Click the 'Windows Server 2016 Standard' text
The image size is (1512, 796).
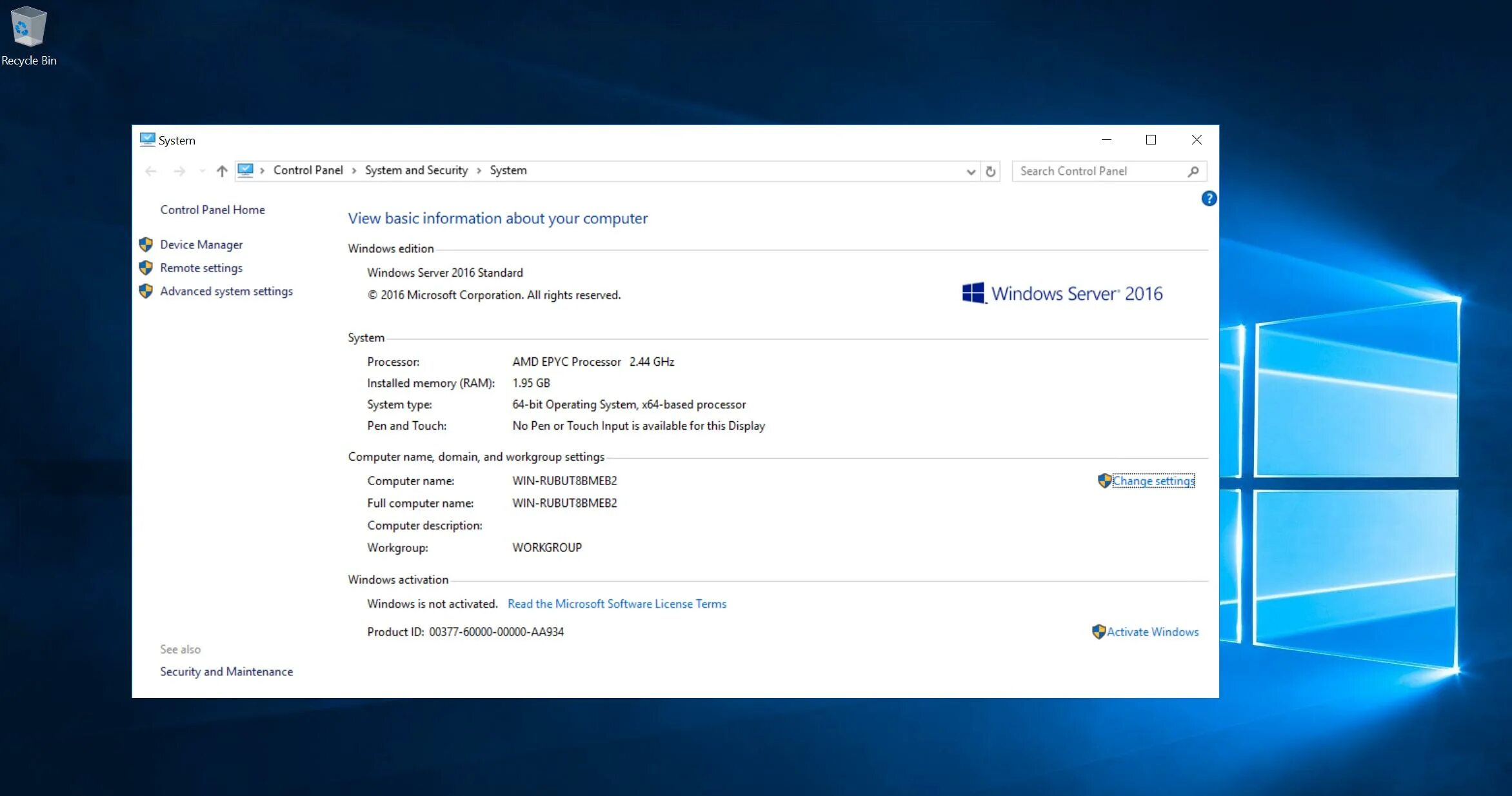(x=445, y=273)
